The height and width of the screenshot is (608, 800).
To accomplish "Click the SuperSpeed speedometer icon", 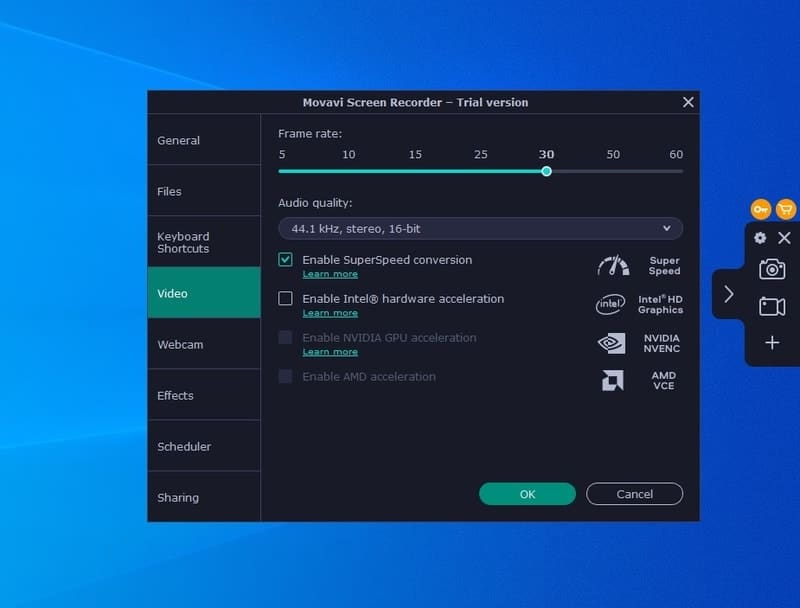I will pyautogui.click(x=613, y=265).
